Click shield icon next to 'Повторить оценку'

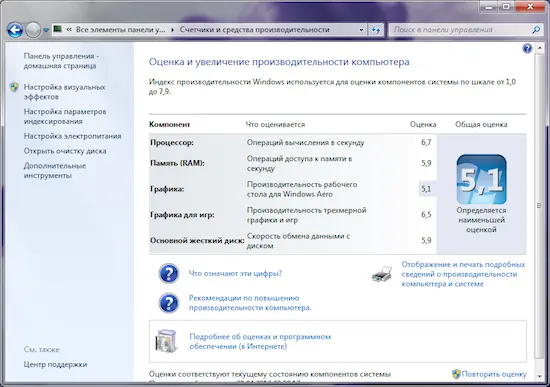[x=456, y=374]
